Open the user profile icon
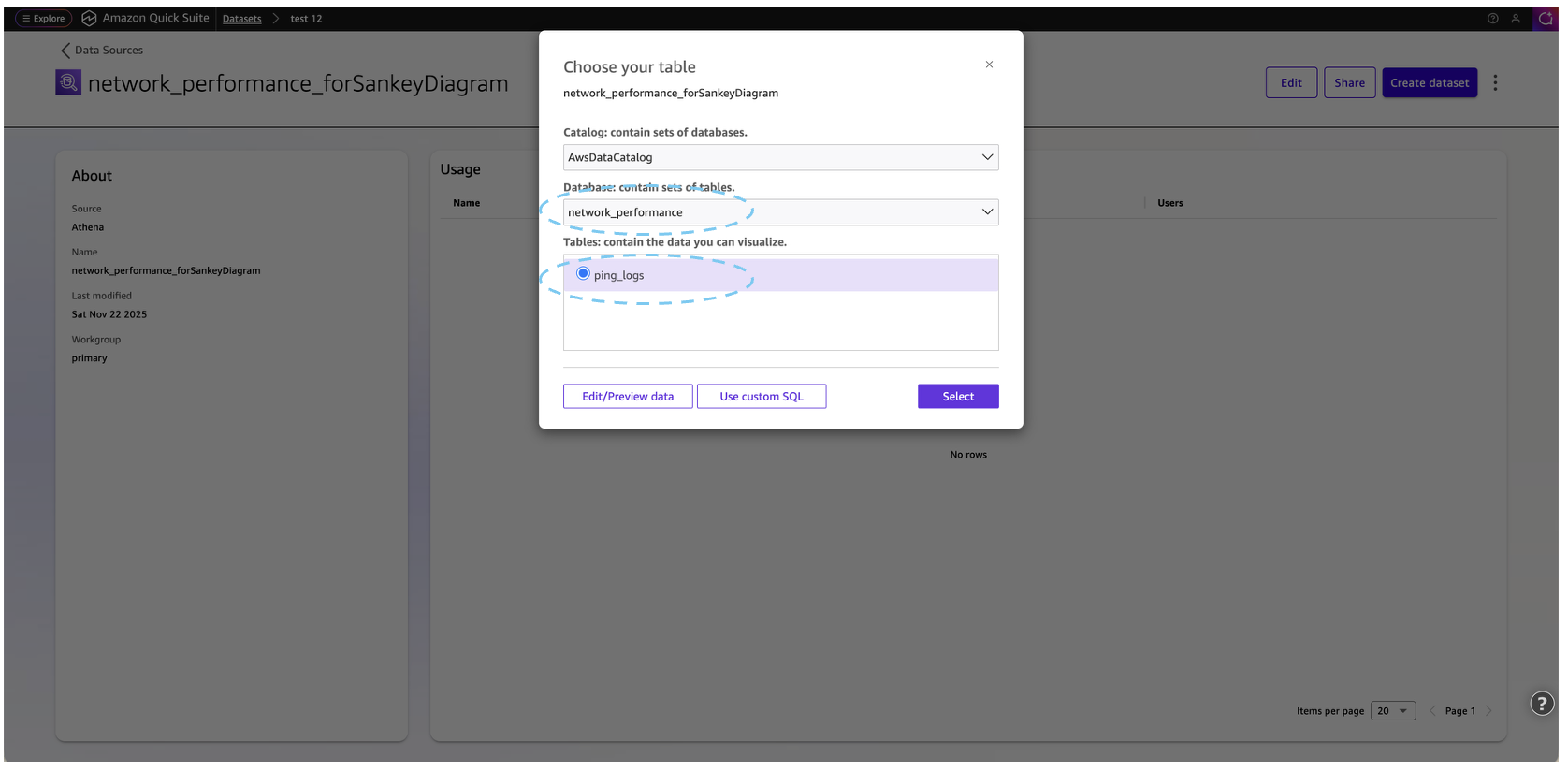The image size is (1568, 771). pyautogui.click(x=1516, y=19)
